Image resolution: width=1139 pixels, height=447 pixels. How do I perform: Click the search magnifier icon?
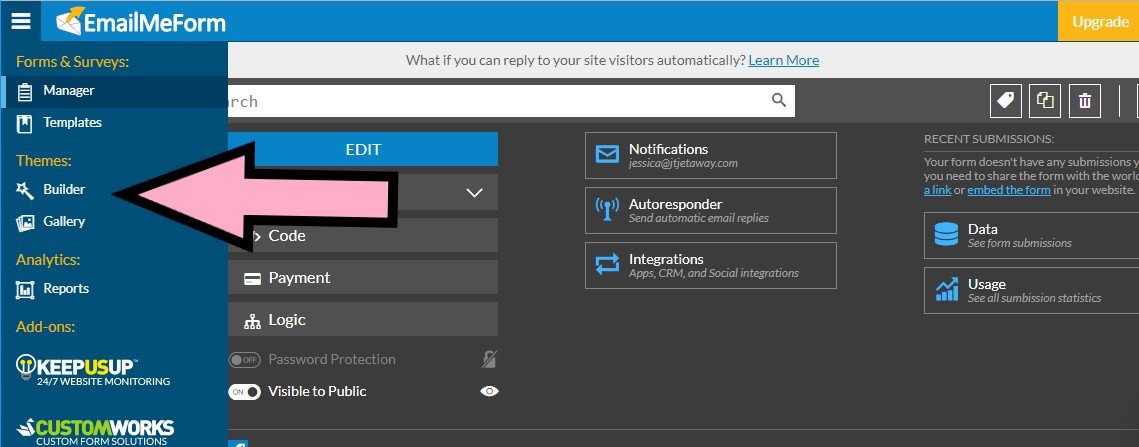(779, 100)
